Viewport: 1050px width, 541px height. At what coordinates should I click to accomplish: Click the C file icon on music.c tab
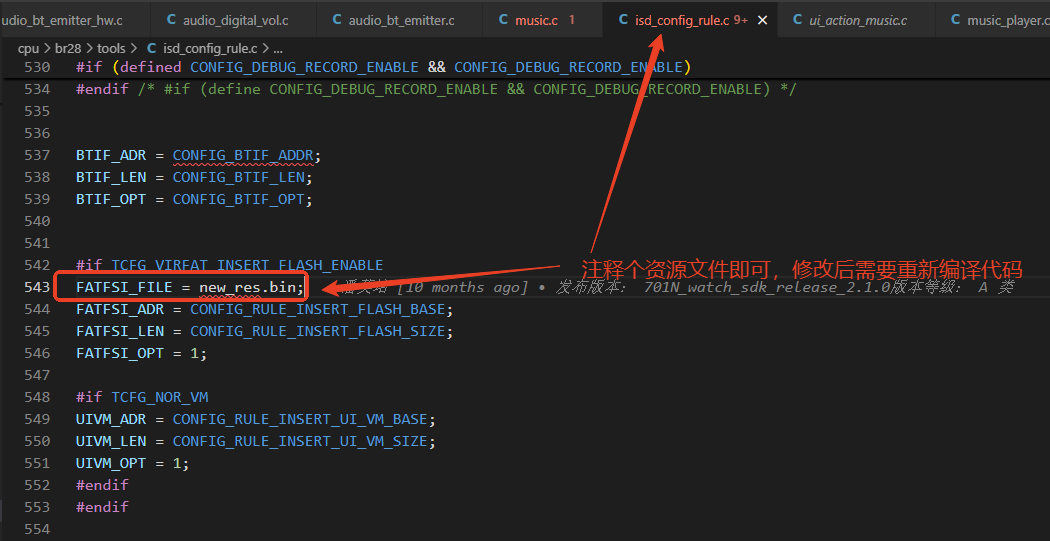tap(504, 20)
